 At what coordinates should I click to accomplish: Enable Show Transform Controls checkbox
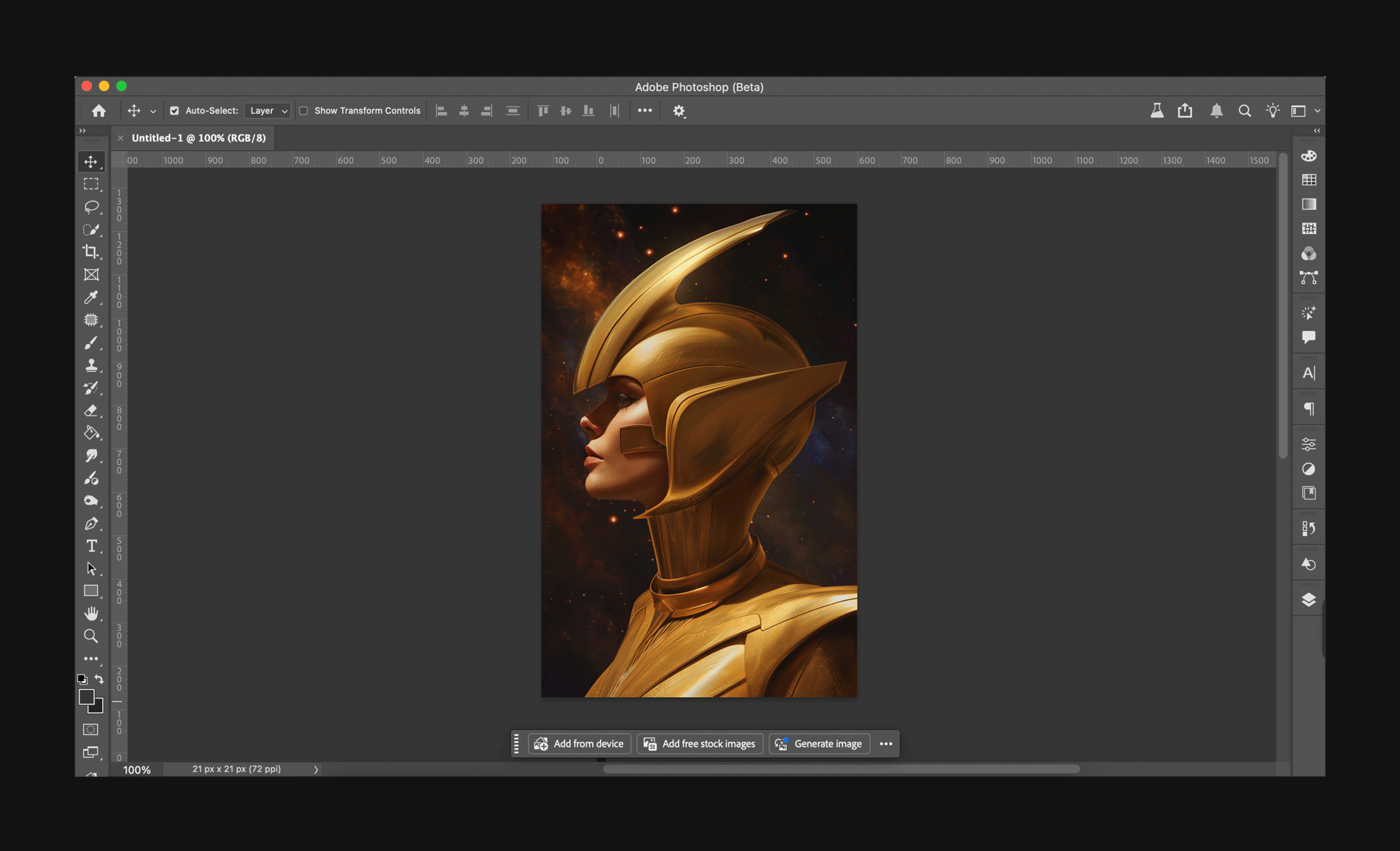pos(303,111)
